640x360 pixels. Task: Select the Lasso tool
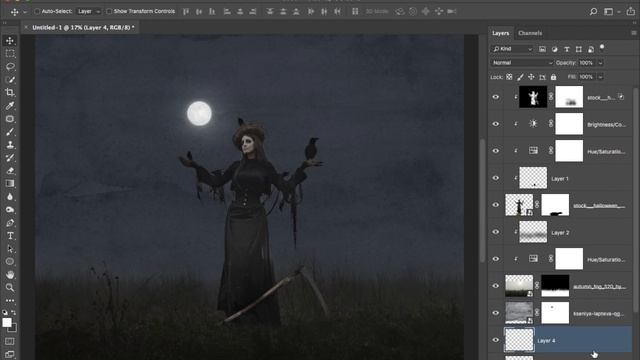coord(10,67)
